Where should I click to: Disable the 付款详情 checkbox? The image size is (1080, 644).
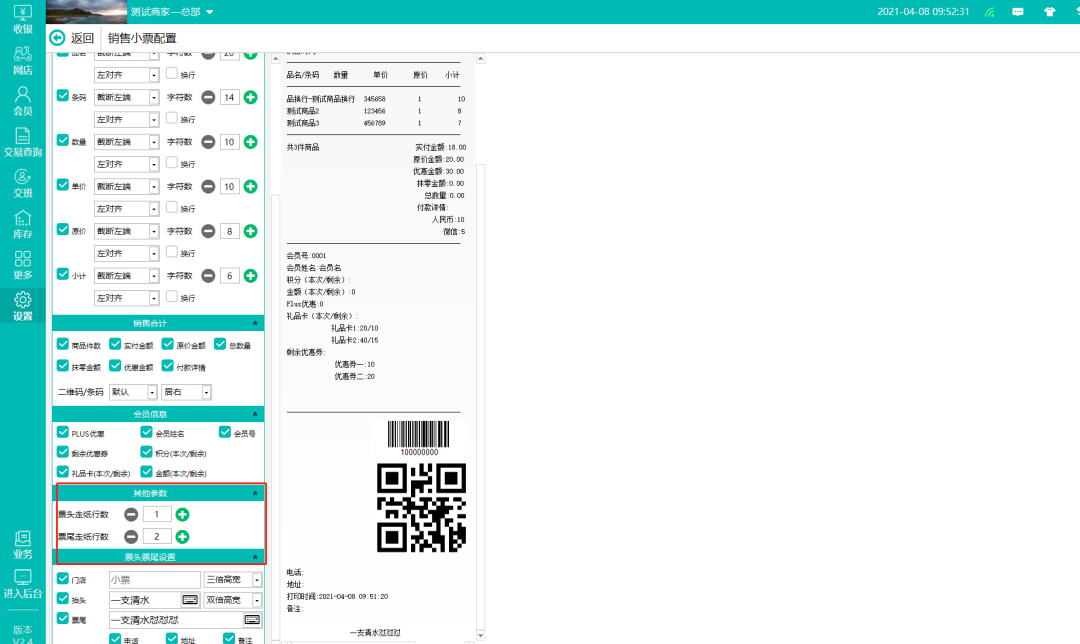coord(167,367)
